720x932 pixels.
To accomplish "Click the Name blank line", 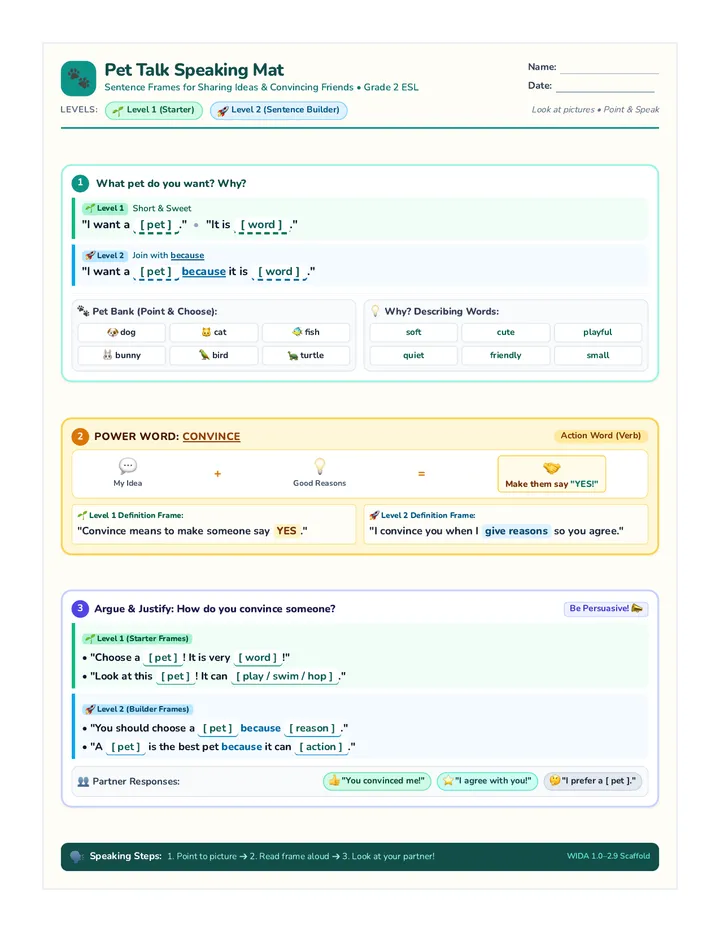I will coord(609,68).
